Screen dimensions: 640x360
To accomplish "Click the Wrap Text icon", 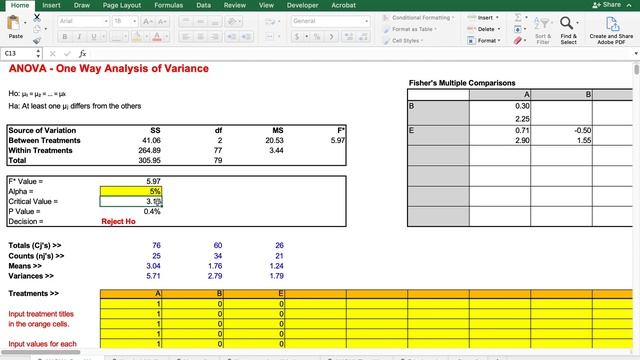I will (x=270, y=21).
